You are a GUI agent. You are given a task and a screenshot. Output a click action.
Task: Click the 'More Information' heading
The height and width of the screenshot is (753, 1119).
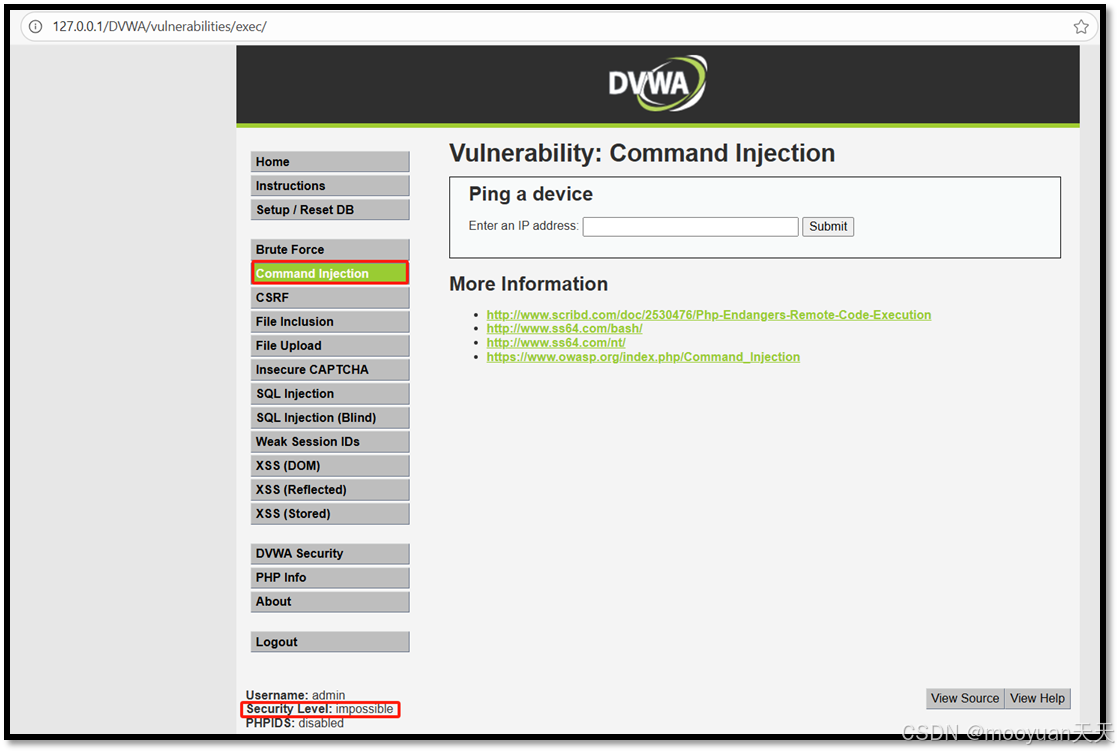(529, 284)
